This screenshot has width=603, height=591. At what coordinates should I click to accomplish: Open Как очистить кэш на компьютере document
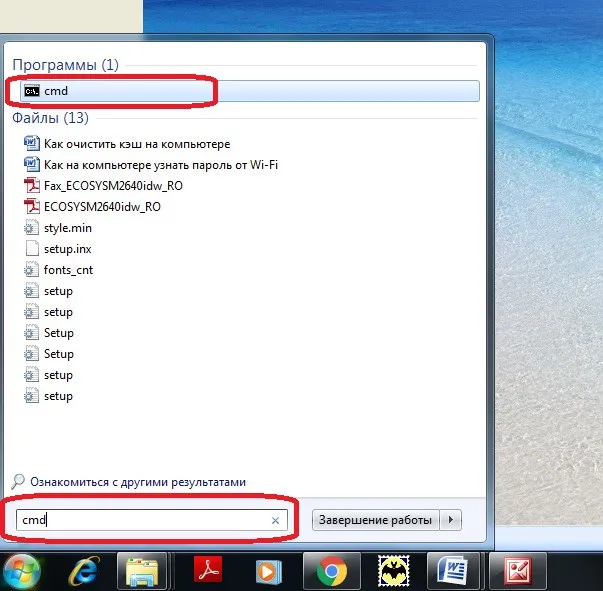click(x=137, y=144)
